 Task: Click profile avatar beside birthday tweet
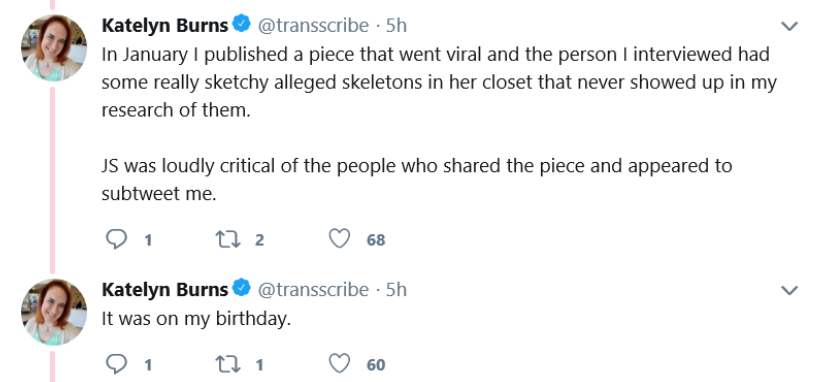click(54, 312)
